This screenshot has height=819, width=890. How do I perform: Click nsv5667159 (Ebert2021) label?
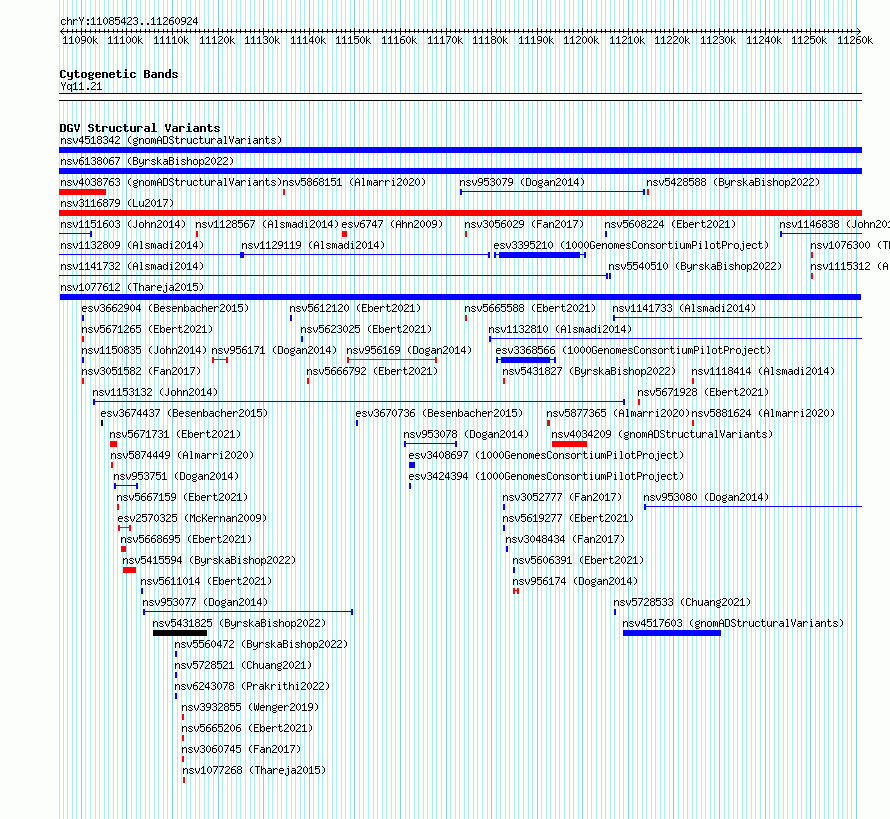tap(182, 497)
